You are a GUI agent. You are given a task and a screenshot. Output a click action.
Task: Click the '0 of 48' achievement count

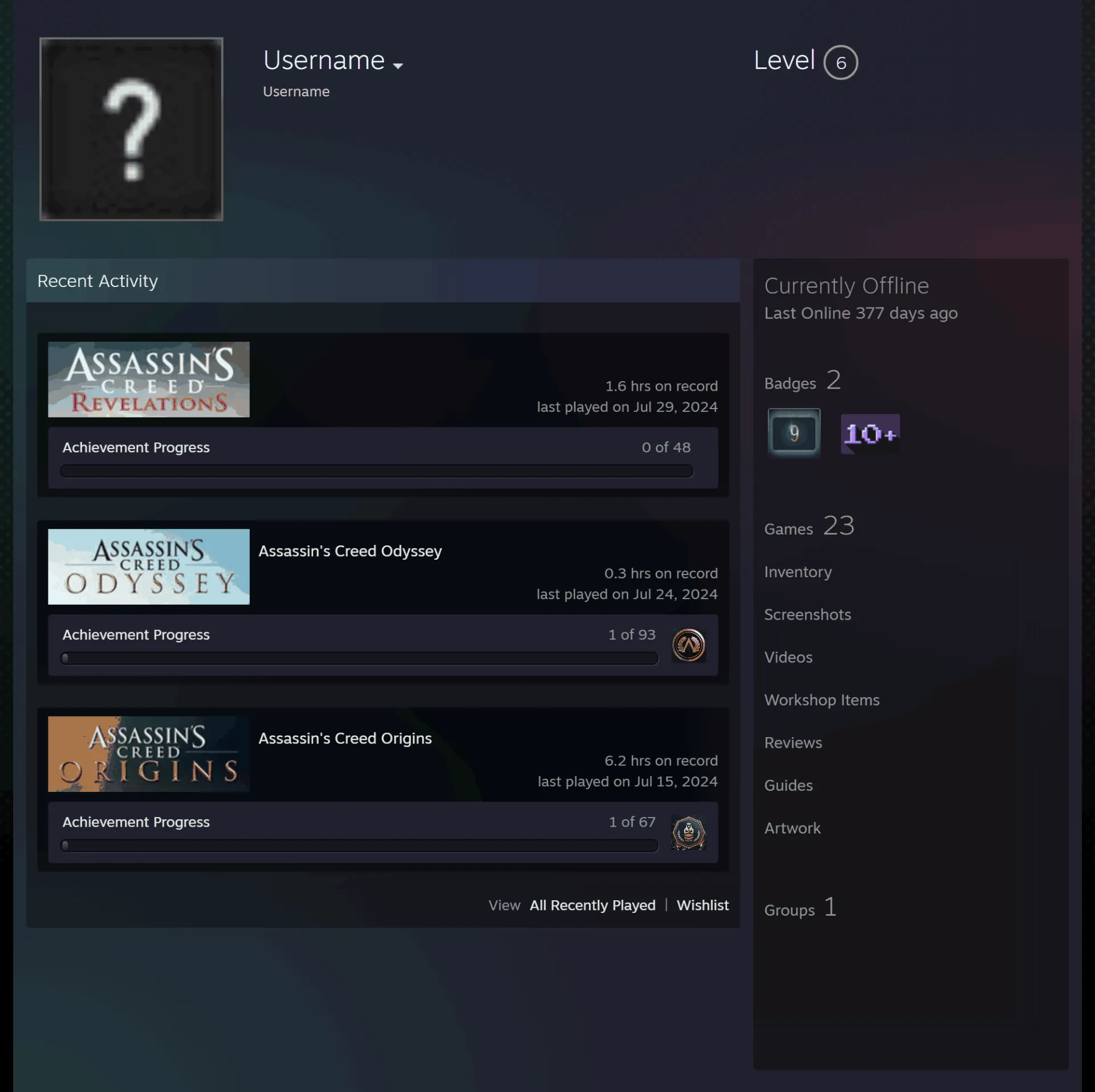[666, 447]
